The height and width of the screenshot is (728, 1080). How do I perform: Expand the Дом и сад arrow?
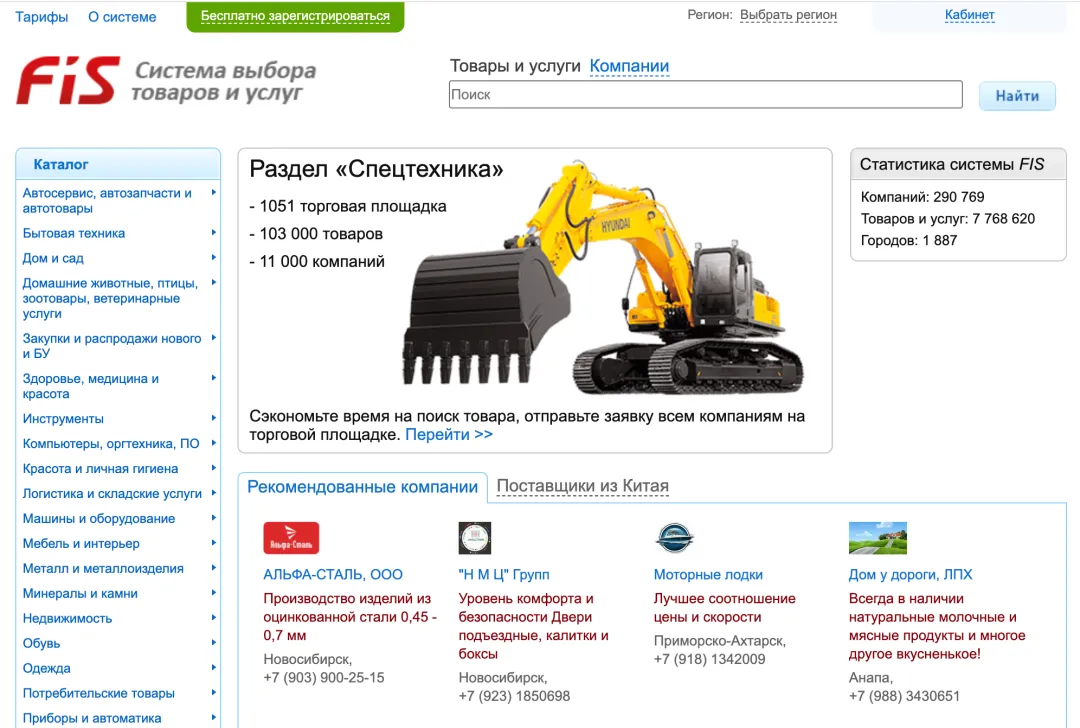pyautogui.click(x=214, y=258)
